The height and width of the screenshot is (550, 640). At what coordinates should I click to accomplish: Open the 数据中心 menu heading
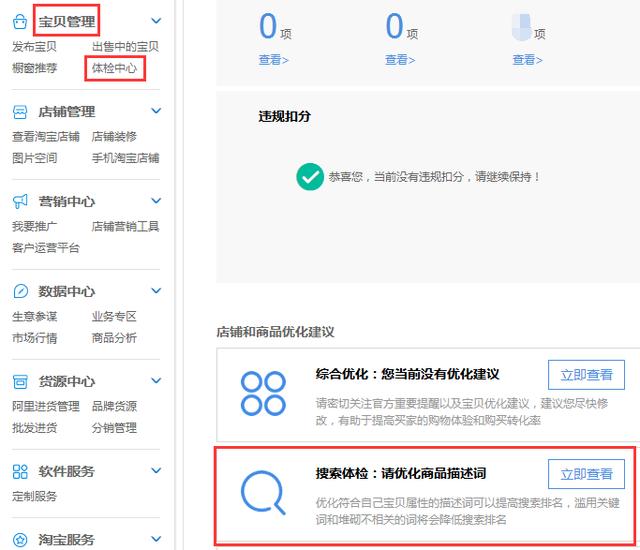[67, 291]
